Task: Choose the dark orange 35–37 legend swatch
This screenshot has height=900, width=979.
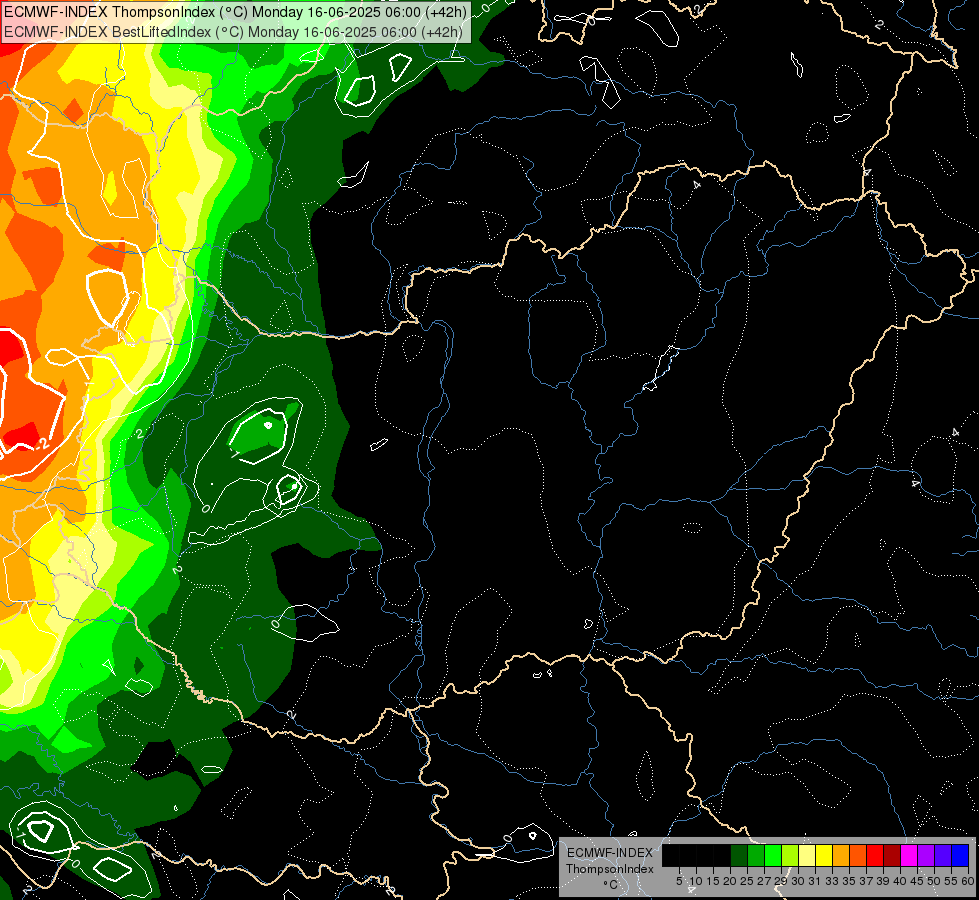Action: point(858,855)
